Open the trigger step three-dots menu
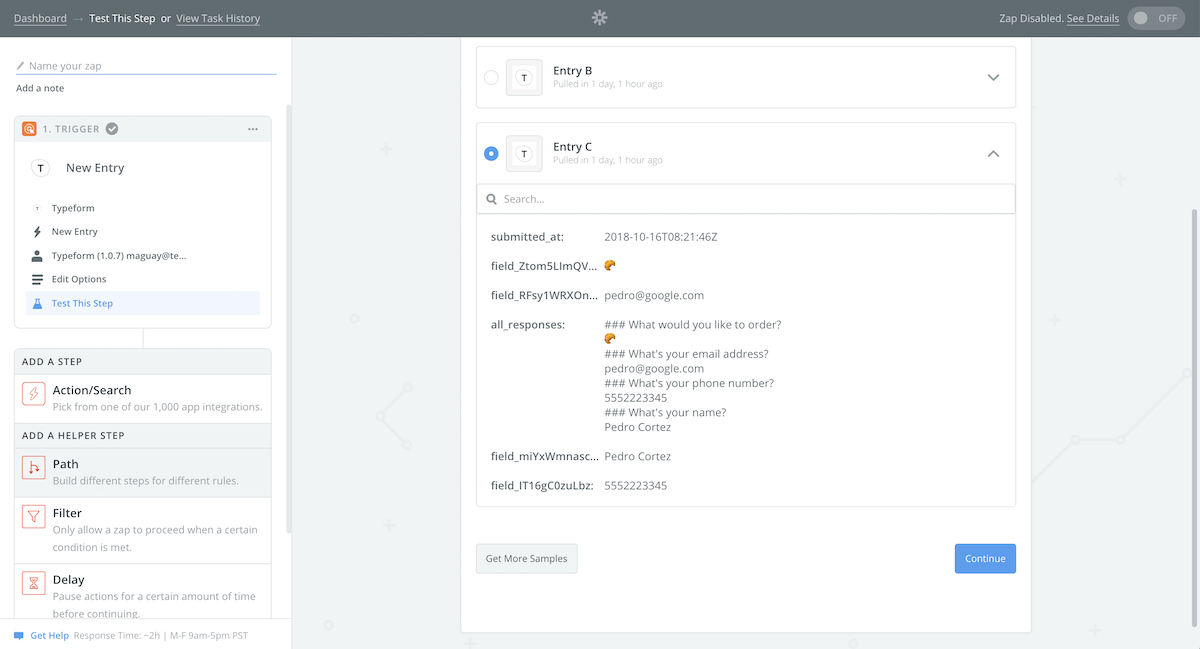Screen dimensions: 1200x649 [253, 129]
